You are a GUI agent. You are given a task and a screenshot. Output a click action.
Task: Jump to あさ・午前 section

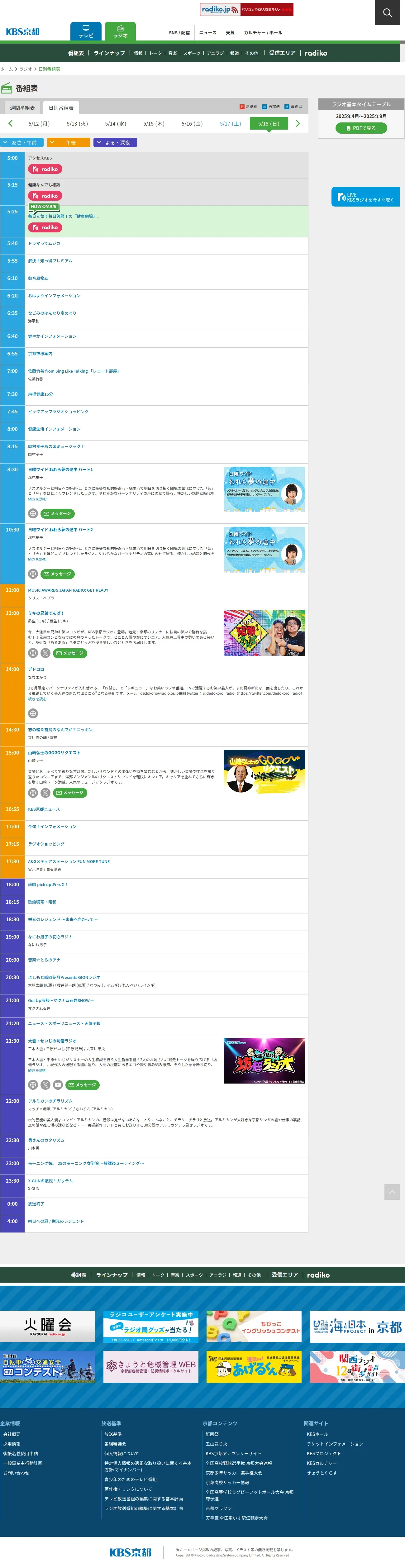click(x=22, y=142)
